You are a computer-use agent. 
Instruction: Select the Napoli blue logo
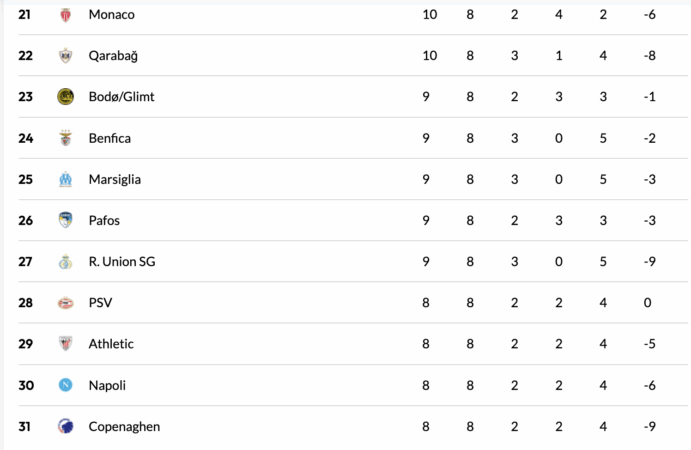coord(66,385)
